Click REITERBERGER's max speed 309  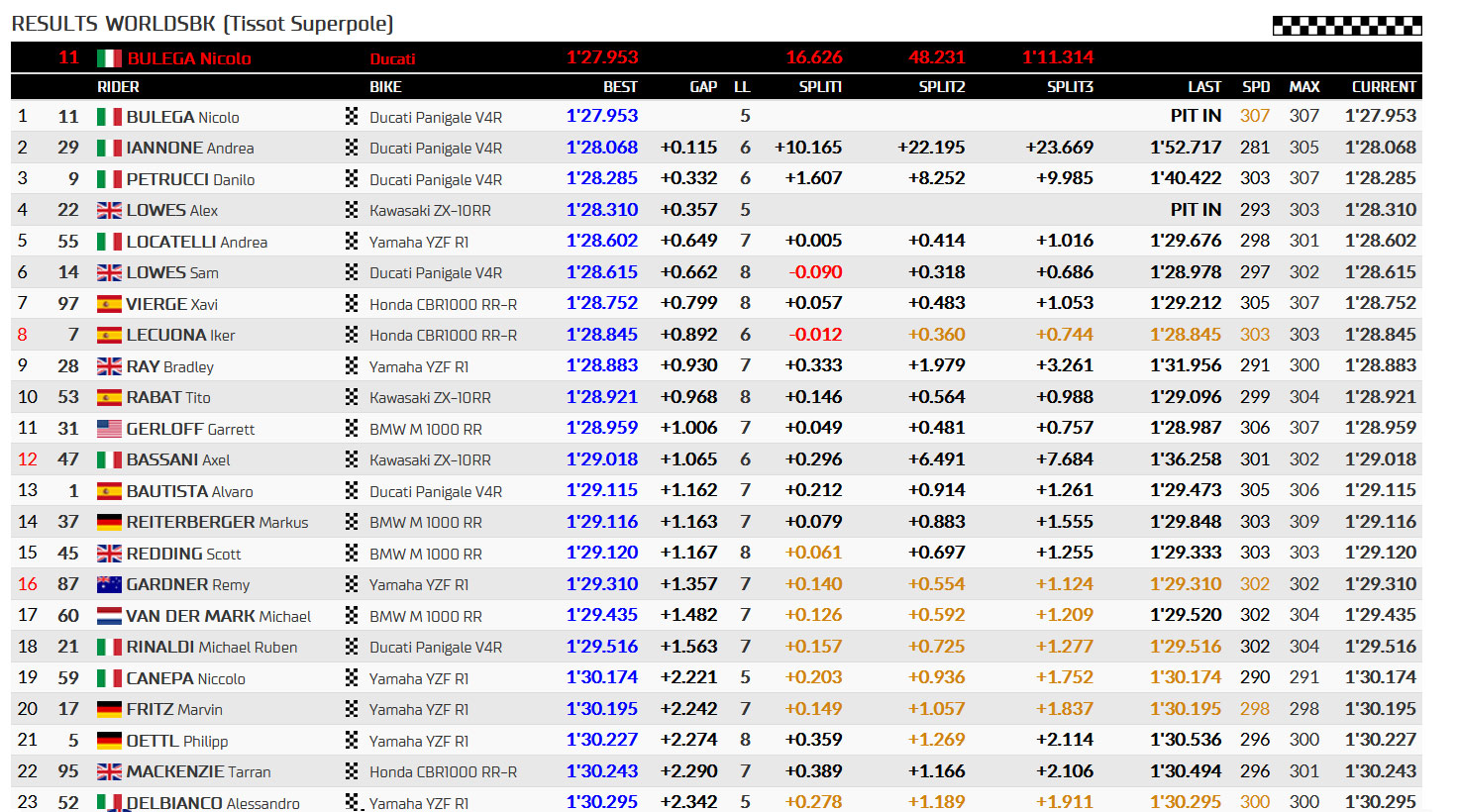[x=1304, y=522]
